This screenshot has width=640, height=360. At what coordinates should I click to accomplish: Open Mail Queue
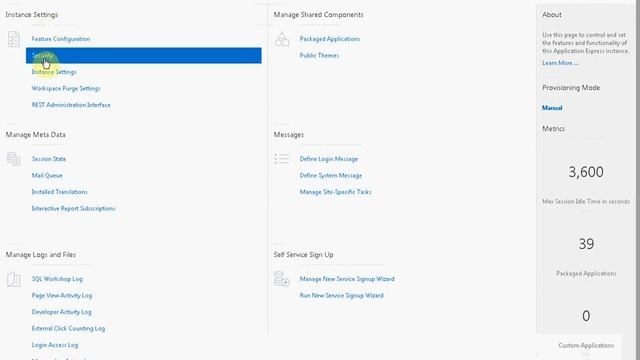pyautogui.click(x=47, y=176)
